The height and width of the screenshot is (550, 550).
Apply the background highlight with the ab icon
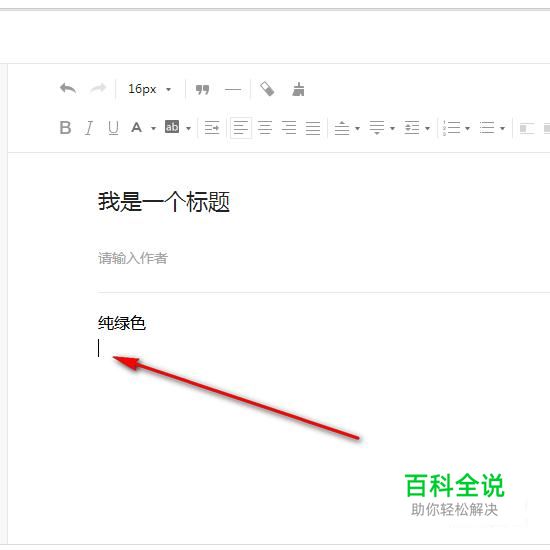[172, 127]
